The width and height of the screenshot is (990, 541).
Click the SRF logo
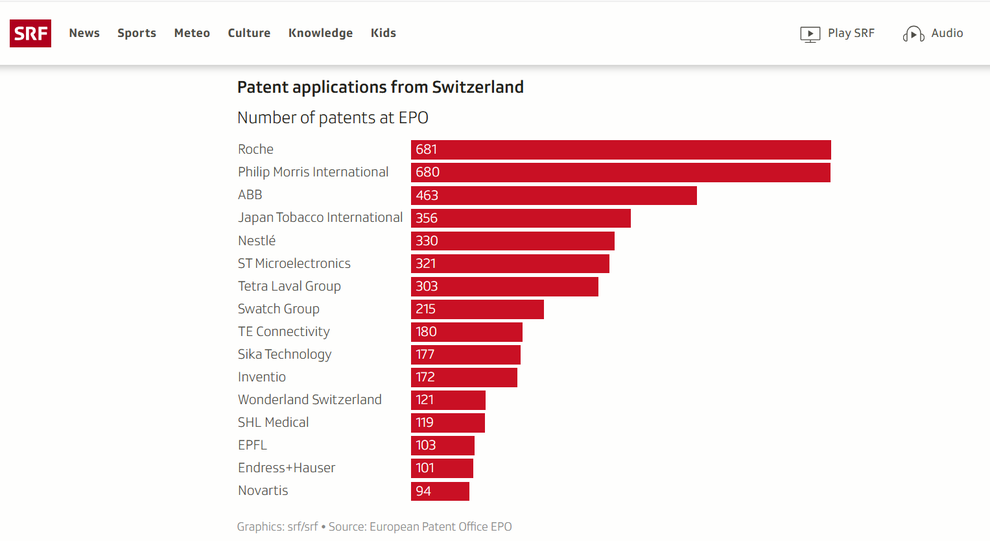(30, 33)
